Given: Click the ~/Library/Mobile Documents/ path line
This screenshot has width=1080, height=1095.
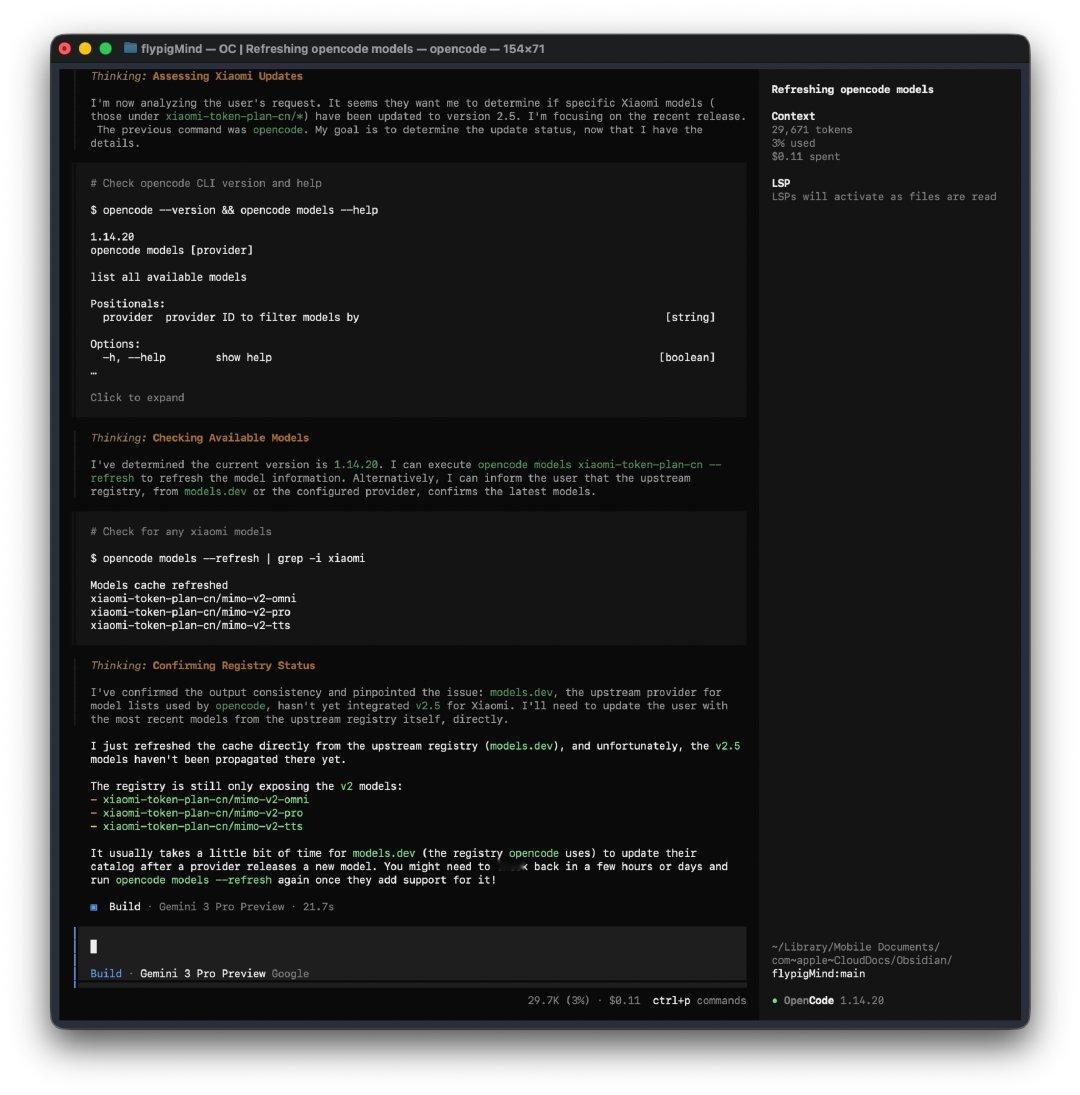Looking at the screenshot, I should (856, 947).
